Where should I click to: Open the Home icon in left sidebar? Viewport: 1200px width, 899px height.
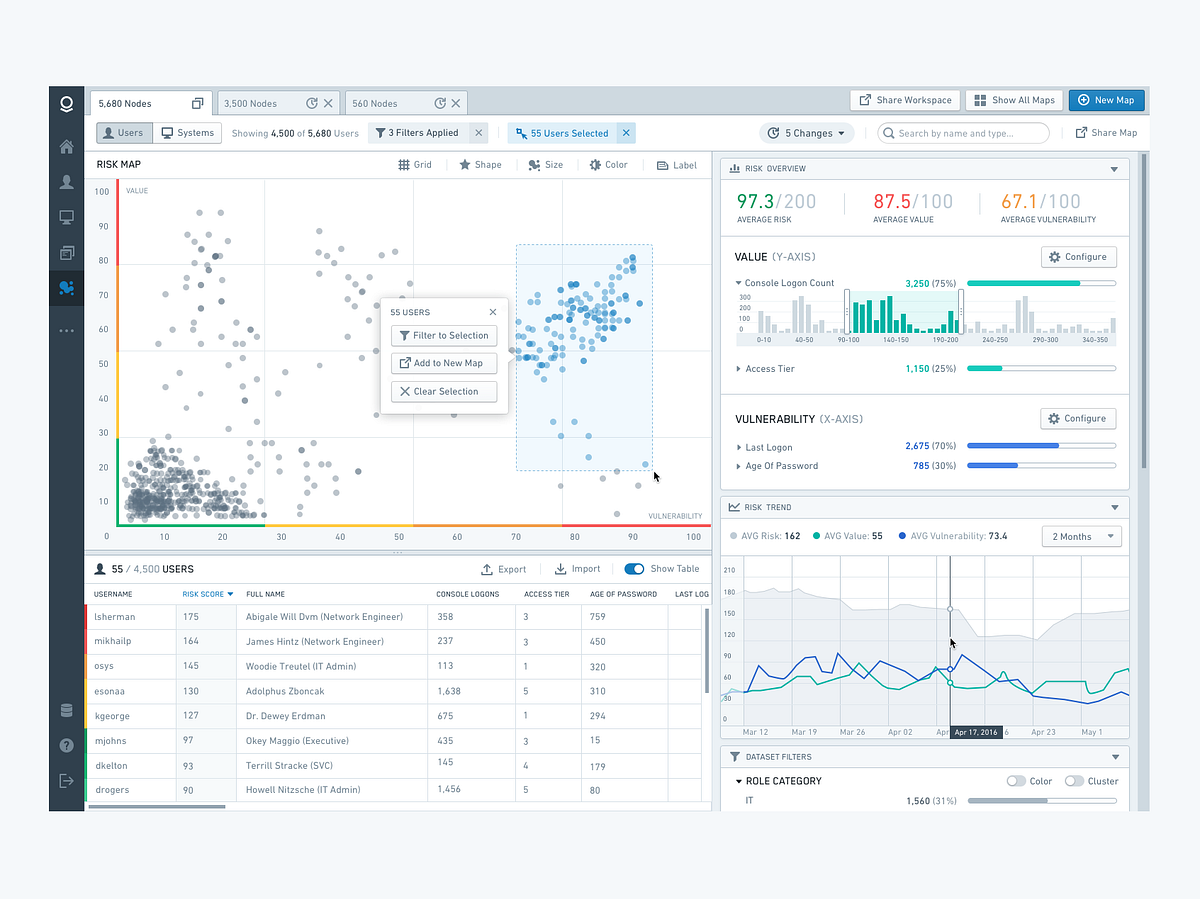[67, 147]
